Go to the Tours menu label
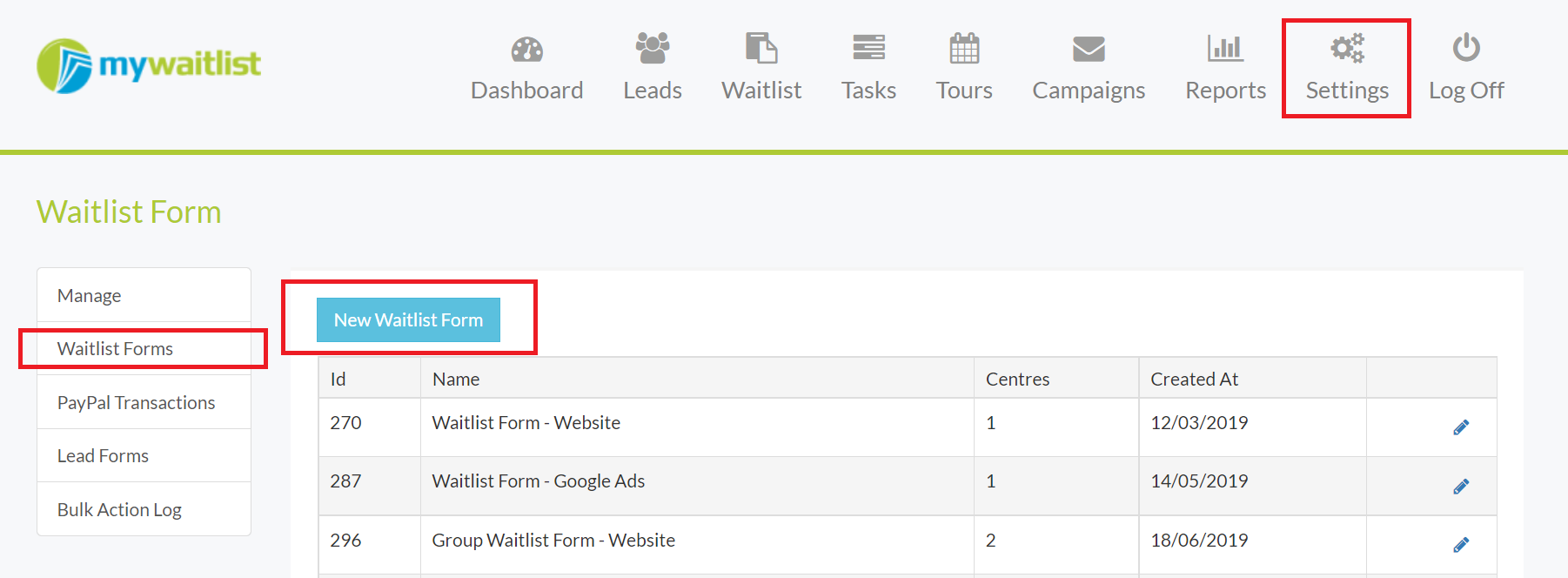1568x578 pixels. click(x=964, y=91)
